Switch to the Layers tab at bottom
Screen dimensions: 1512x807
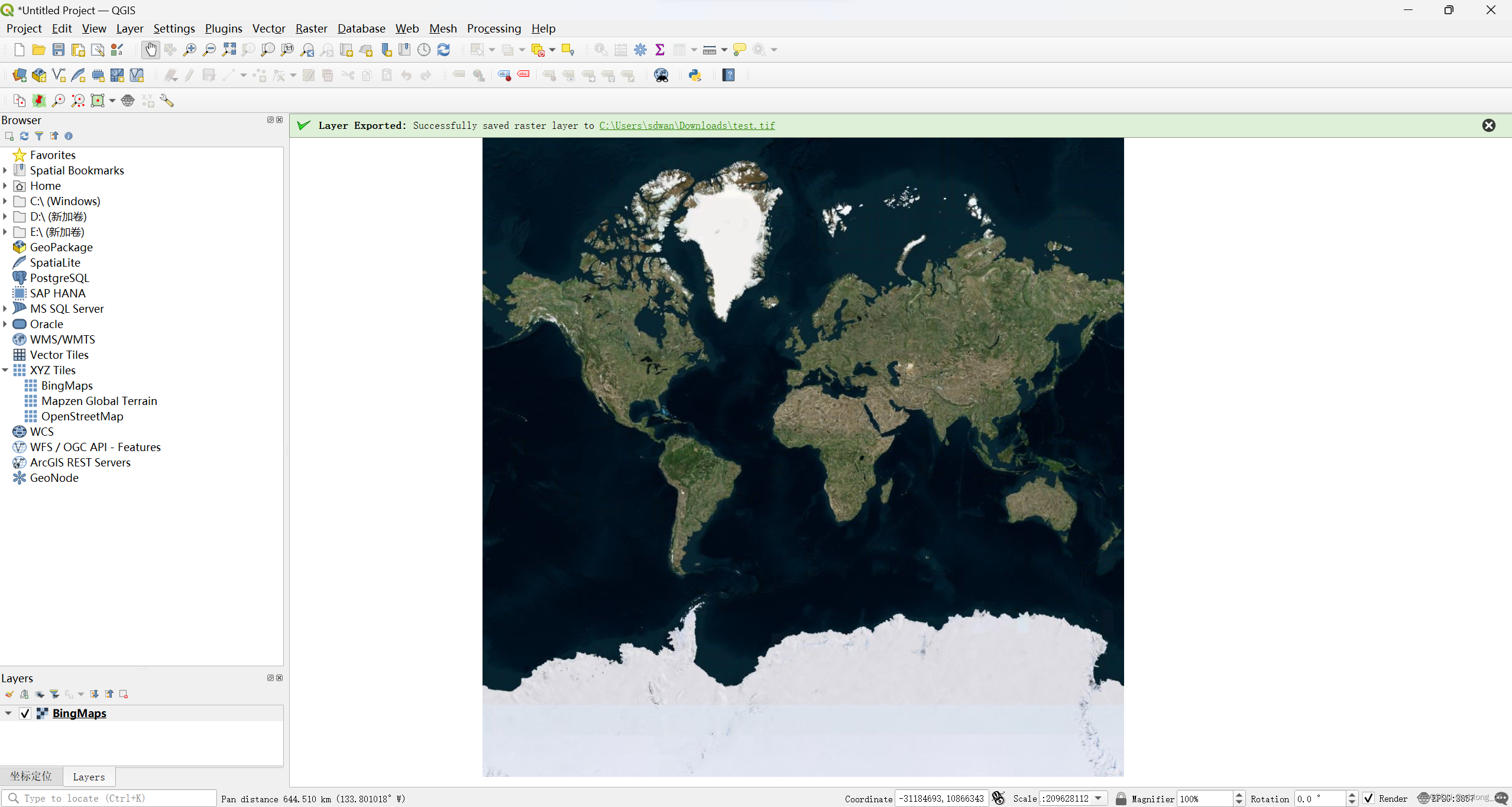click(88, 776)
